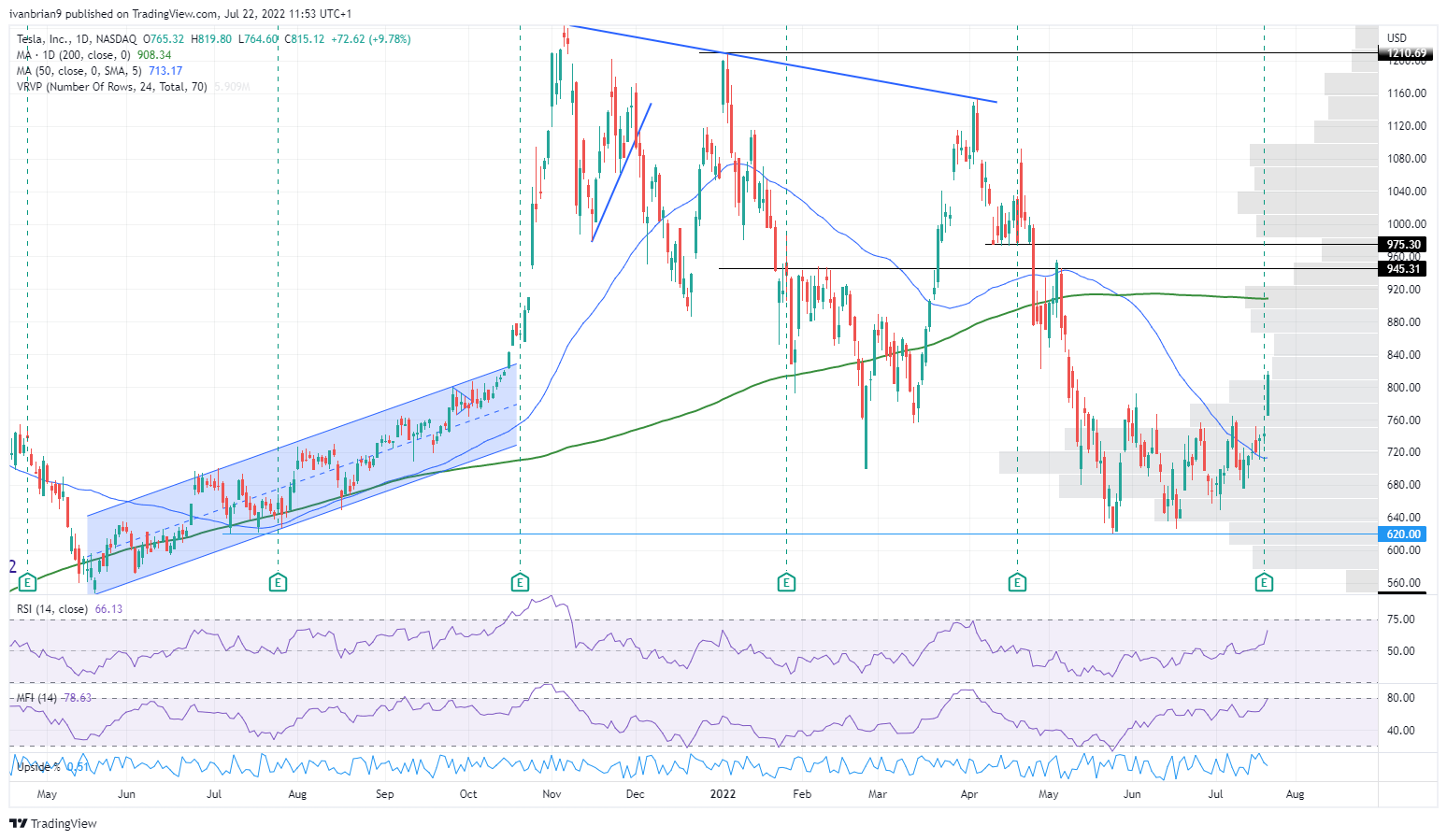This screenshot has height=840, width=1447.
Task: Click the blue 620.00 price level label
Action: pos(1402,534)
